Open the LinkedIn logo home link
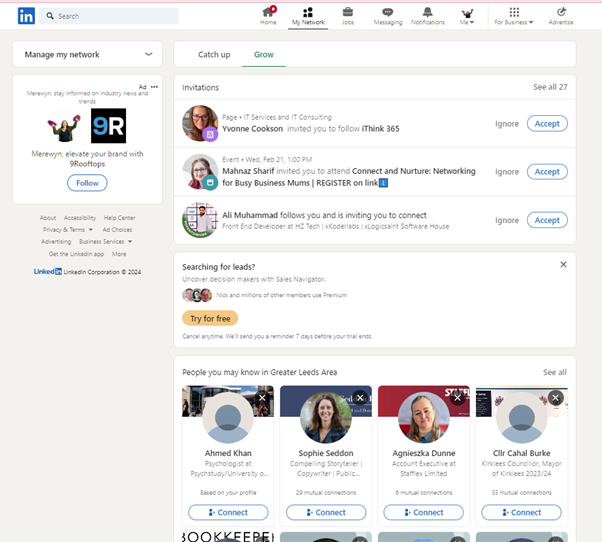 26,16
